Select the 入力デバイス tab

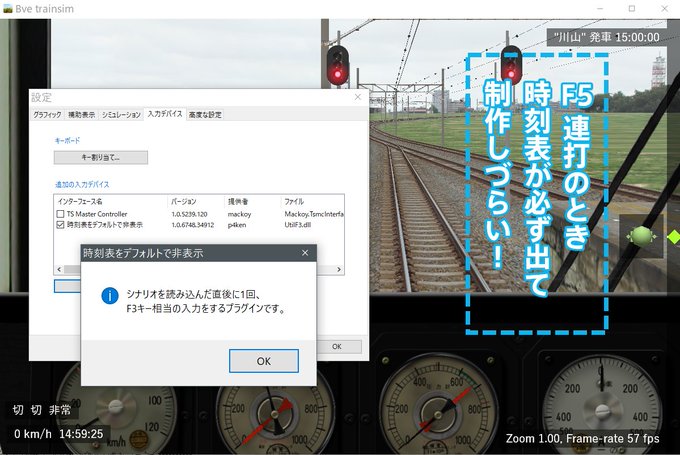165,114
